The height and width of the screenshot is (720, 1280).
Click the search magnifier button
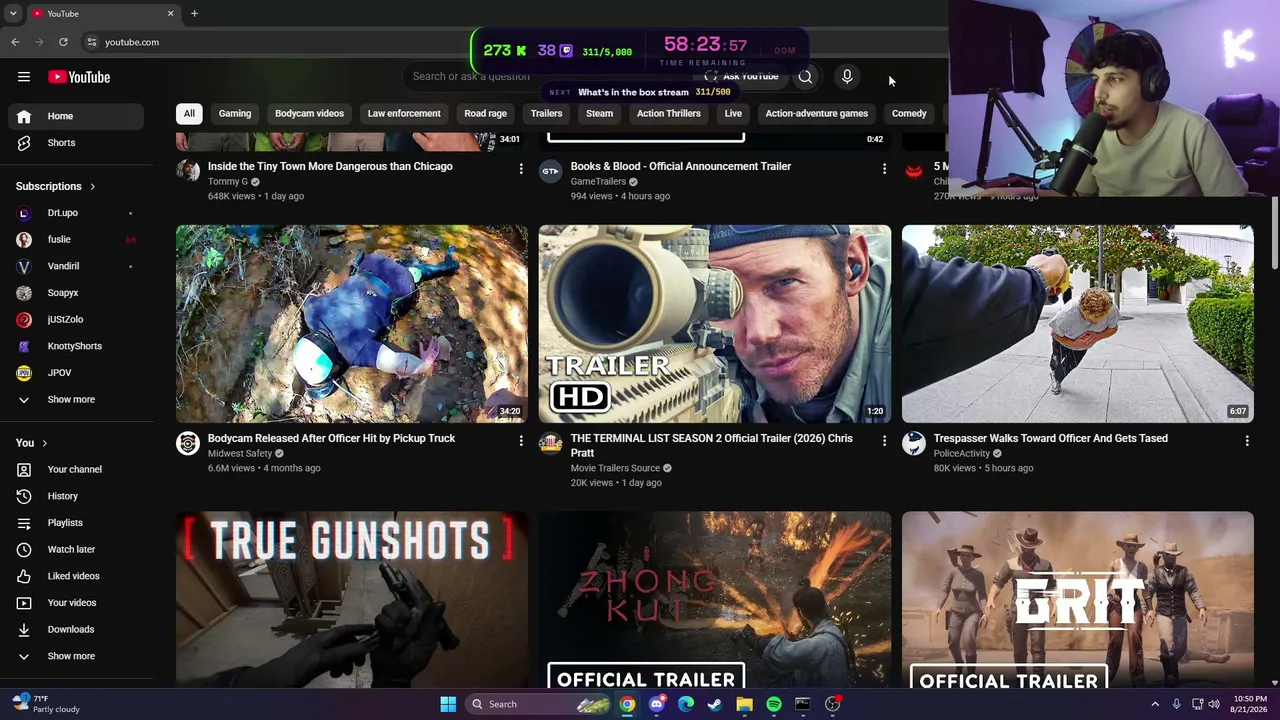(x=805, y=77)
